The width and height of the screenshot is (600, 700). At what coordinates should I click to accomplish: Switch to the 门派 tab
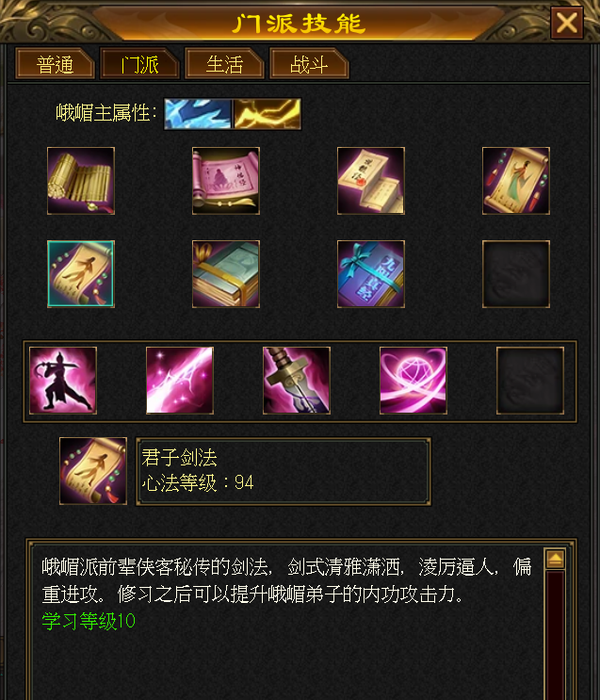click(x=140, y=63)
